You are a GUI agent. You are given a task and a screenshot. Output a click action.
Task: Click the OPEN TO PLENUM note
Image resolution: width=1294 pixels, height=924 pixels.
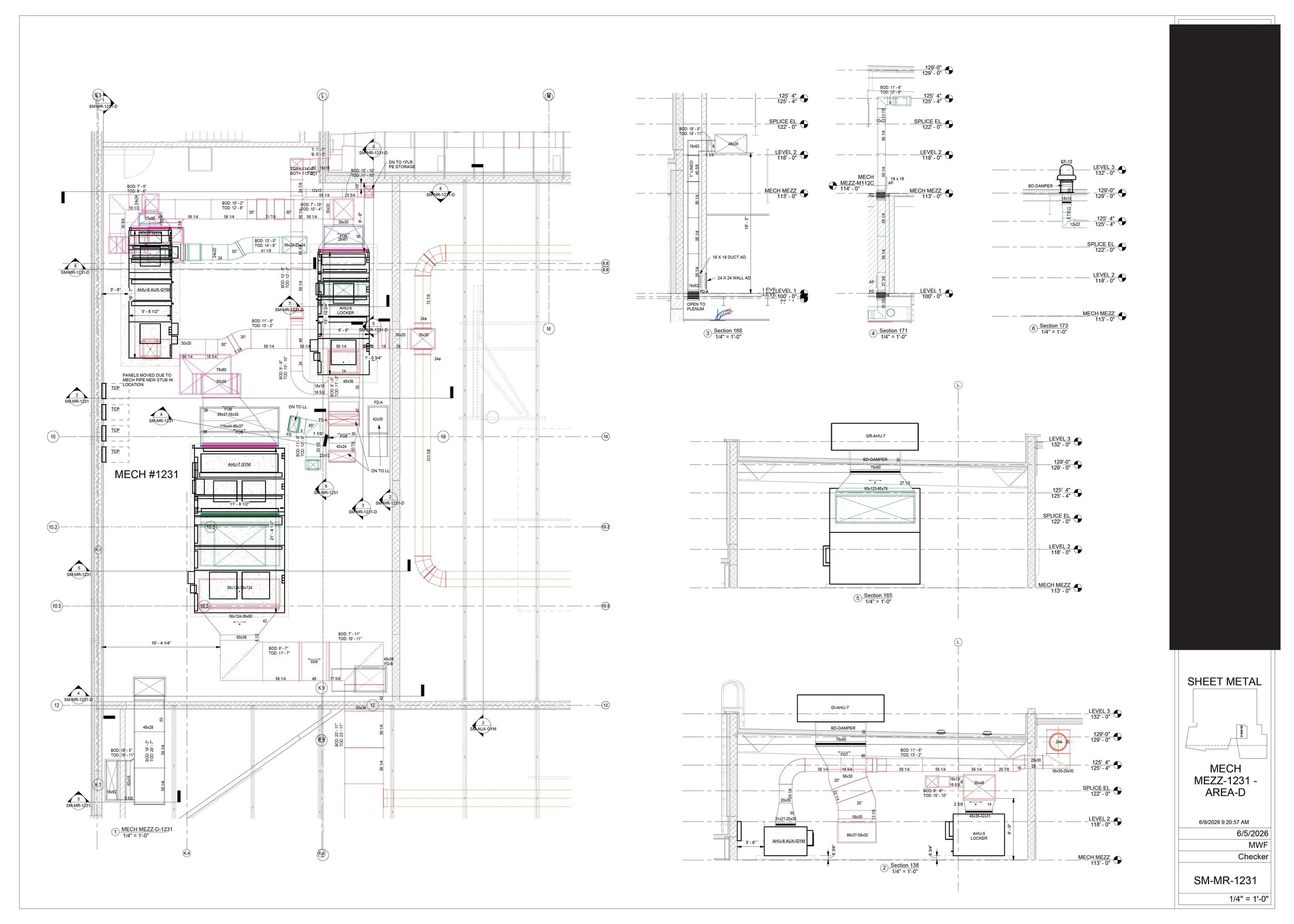[696, 307]
